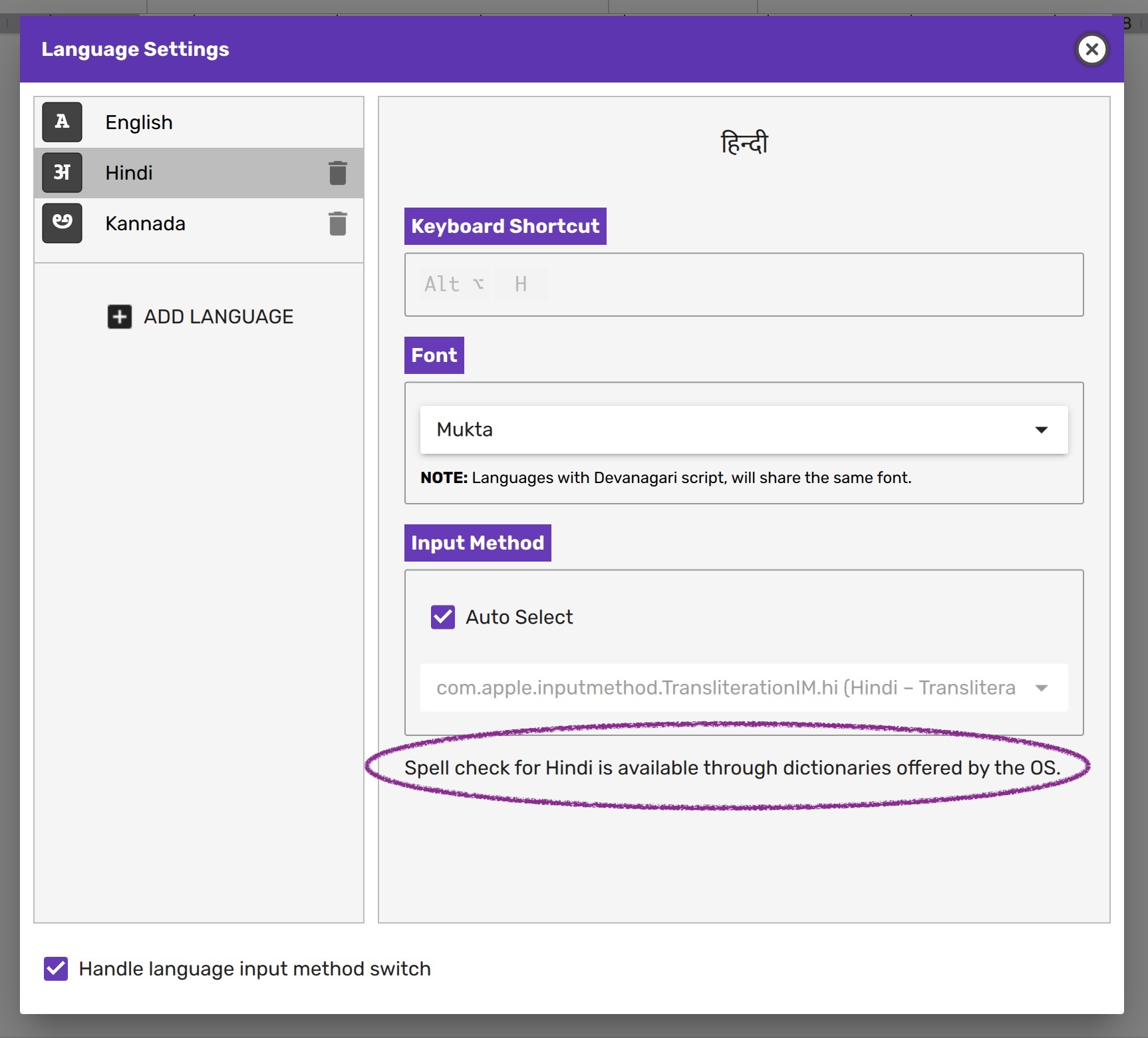
Task: Open the input method TransliterationIM dropdown
Action: pos(744,687)
